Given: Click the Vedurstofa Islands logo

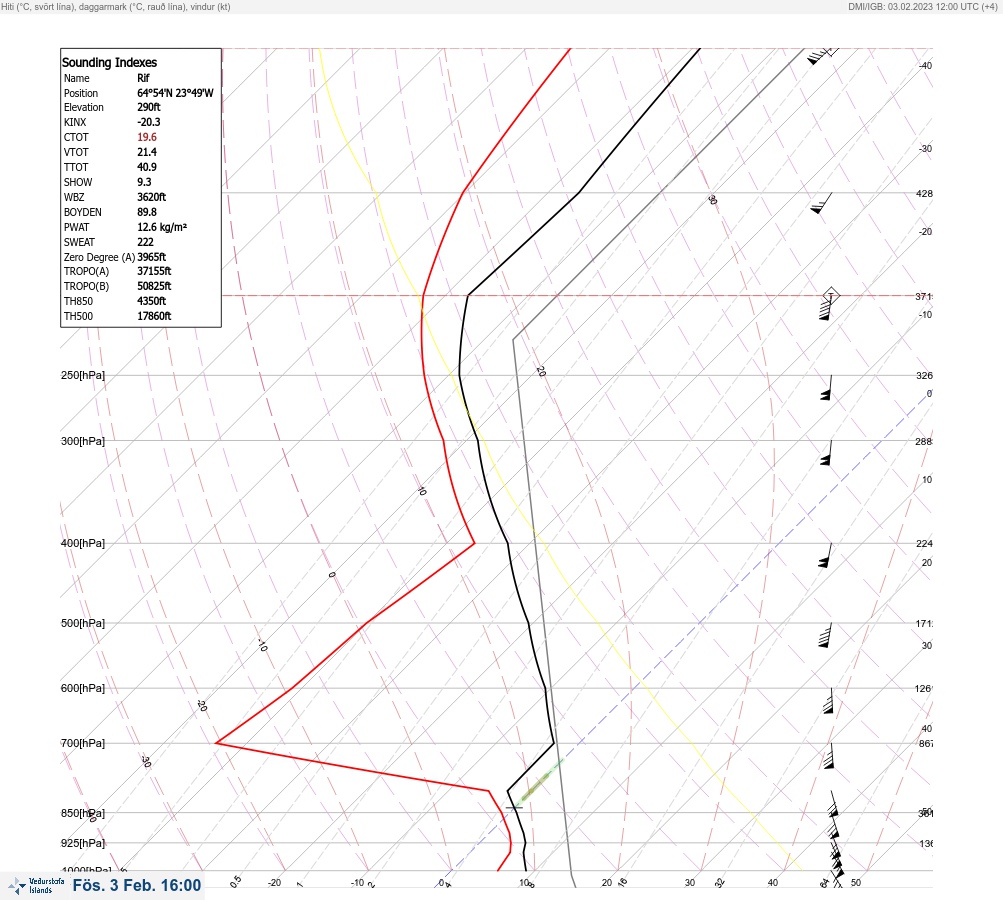Looking at the screenshot, I should pos(36,885).
